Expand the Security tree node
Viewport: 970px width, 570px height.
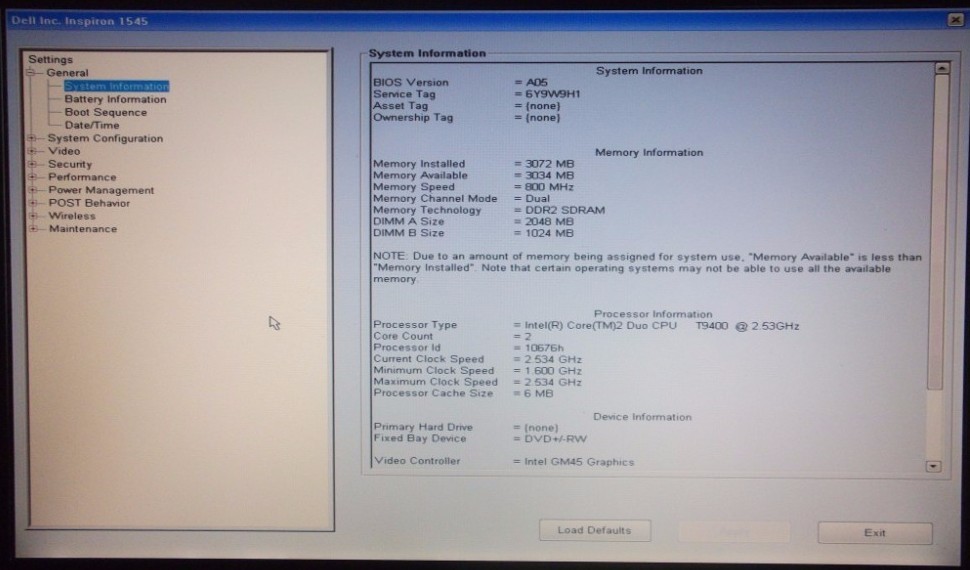(x=32, y=164)
